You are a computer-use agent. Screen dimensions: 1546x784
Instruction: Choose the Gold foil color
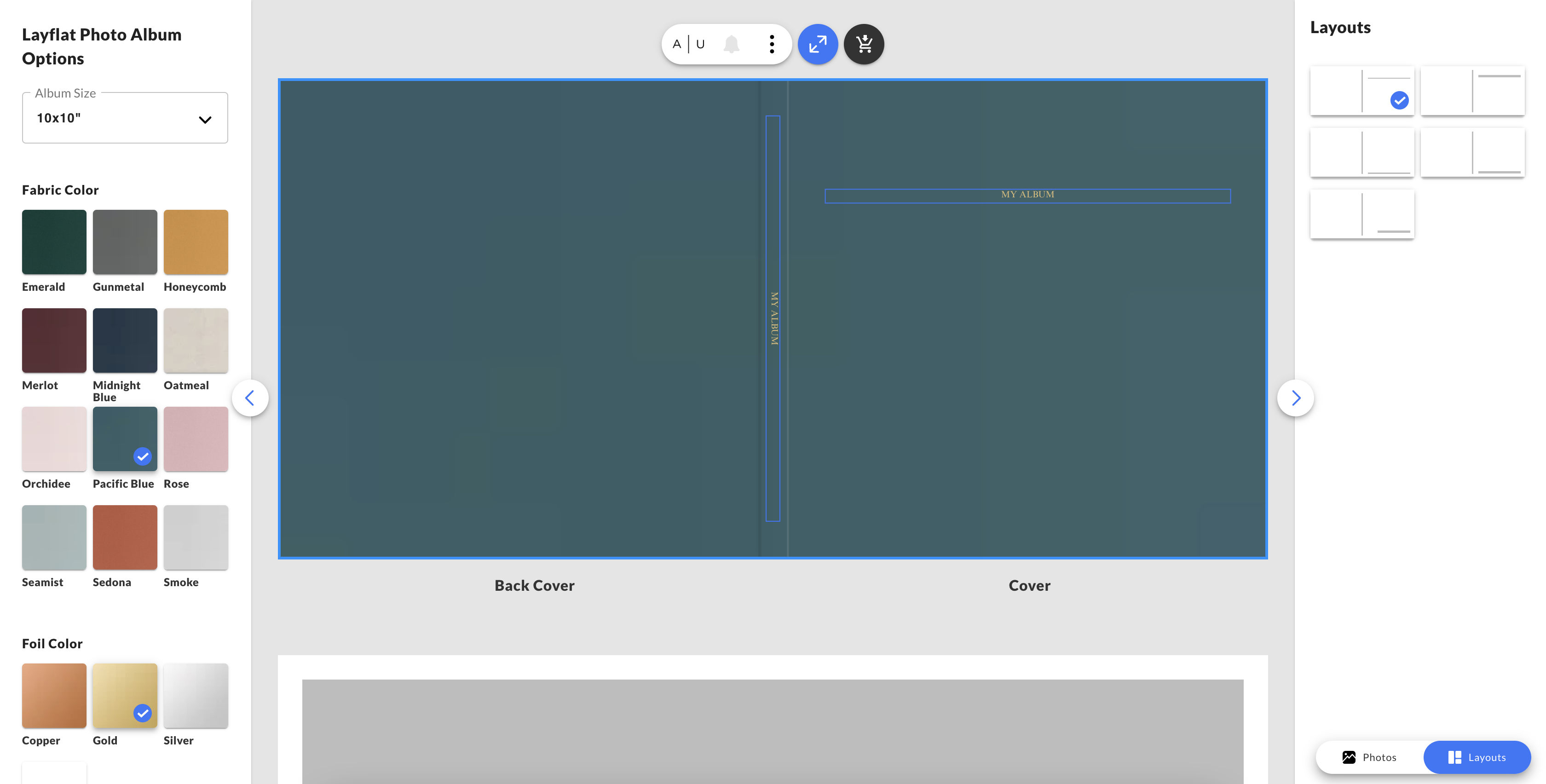[125, 696]
